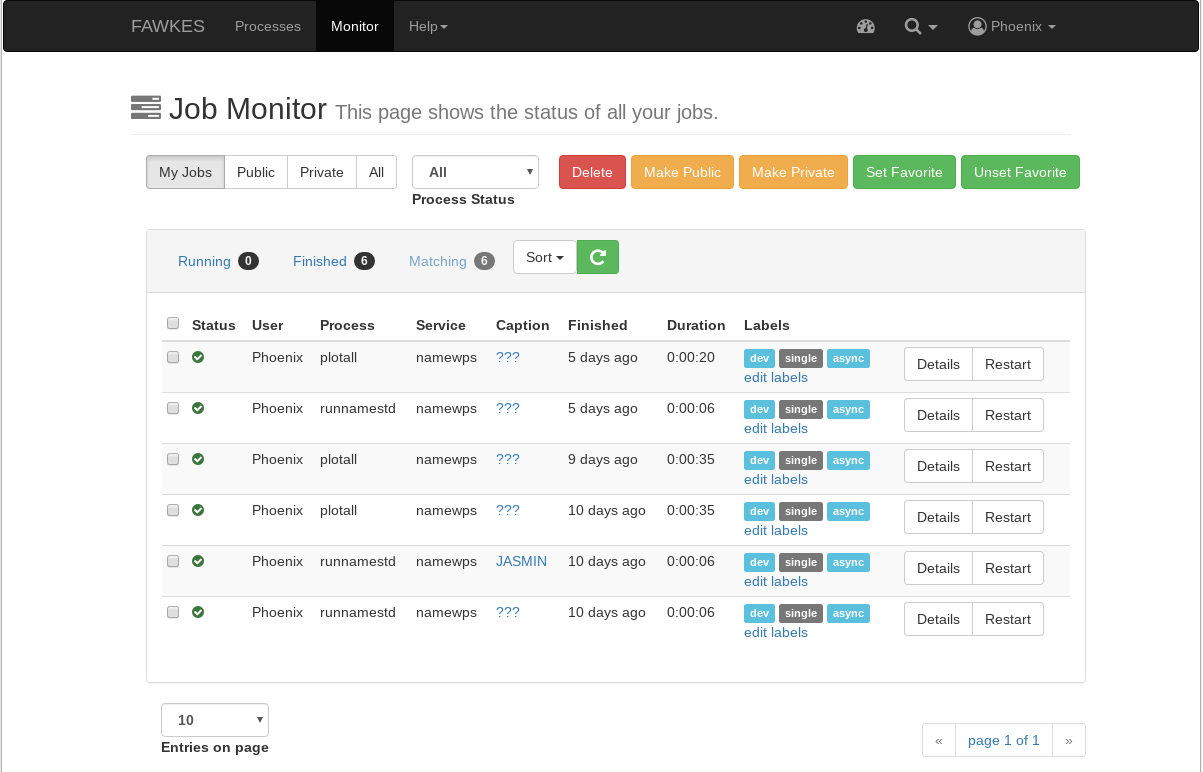Click the Finished column header
This screenshot has width=1203, height=772.
pyautogui.click(x=598, y=325)
